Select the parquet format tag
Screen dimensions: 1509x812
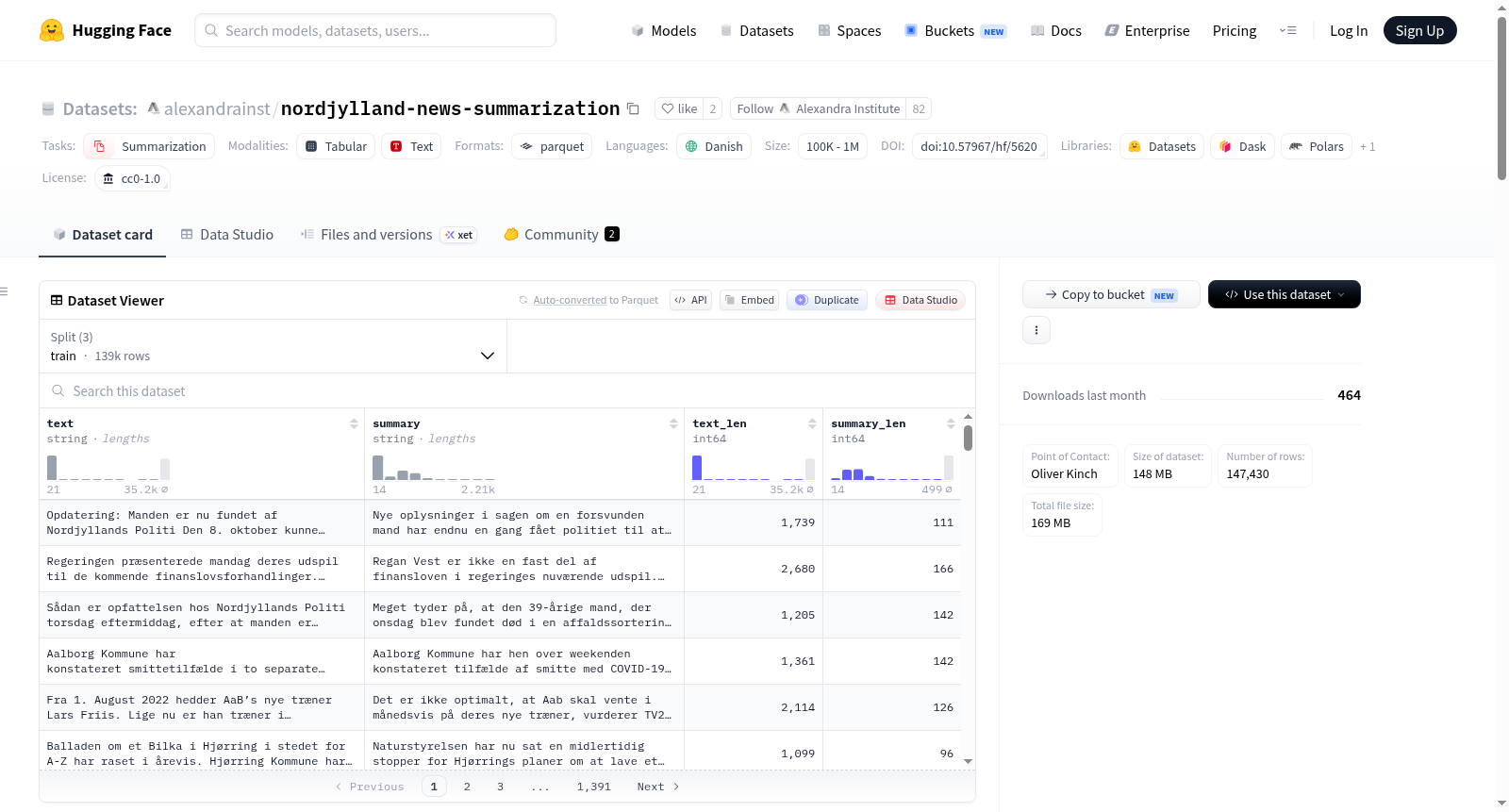click(x=552, y=146)
